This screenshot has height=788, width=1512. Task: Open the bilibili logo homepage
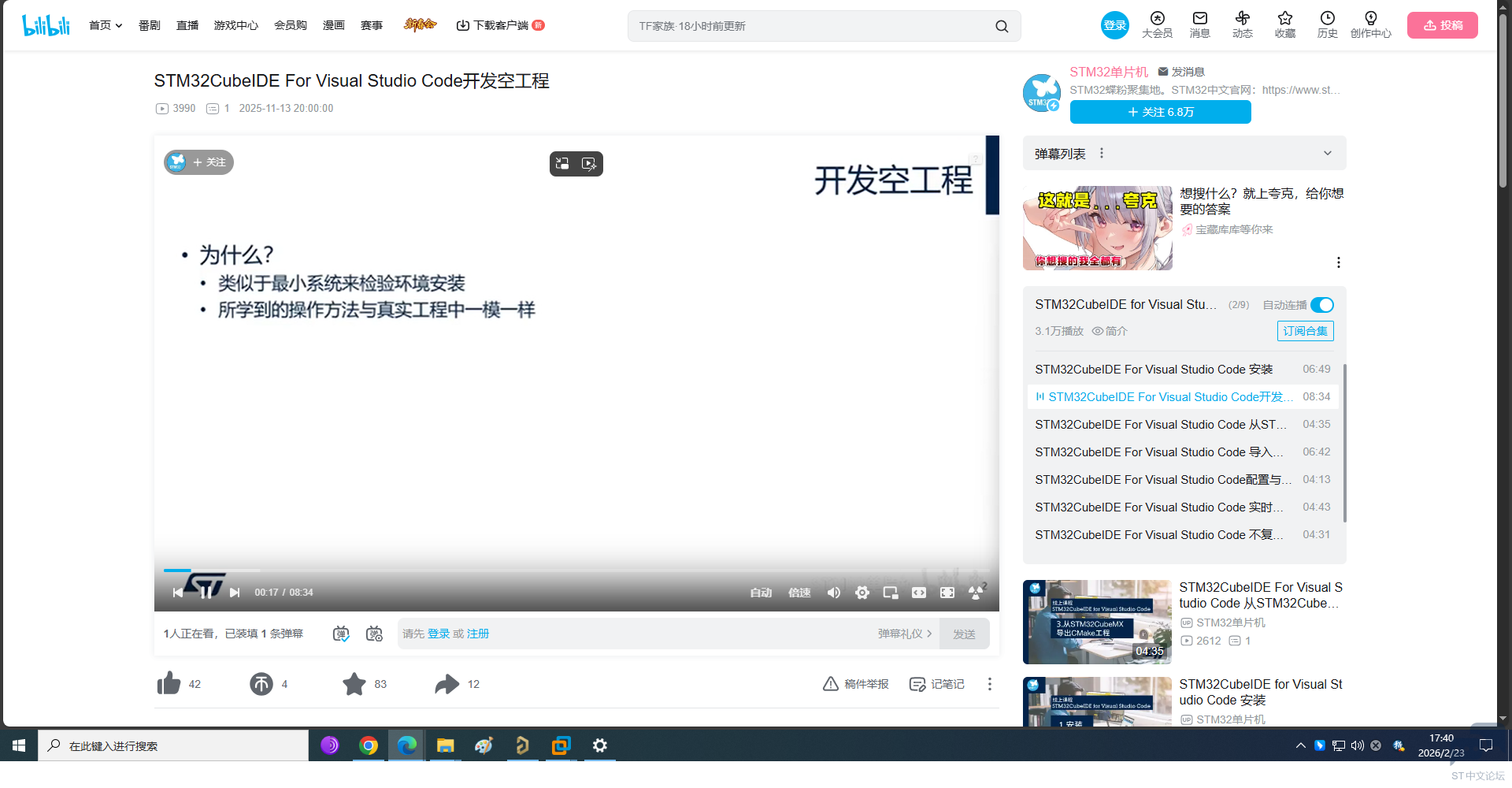46,25
